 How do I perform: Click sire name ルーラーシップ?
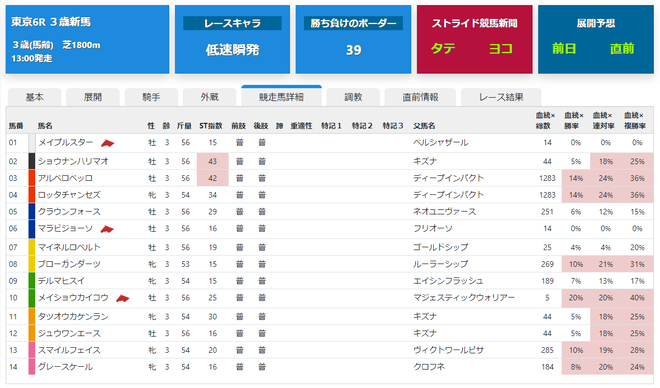(x=441, y=264)
